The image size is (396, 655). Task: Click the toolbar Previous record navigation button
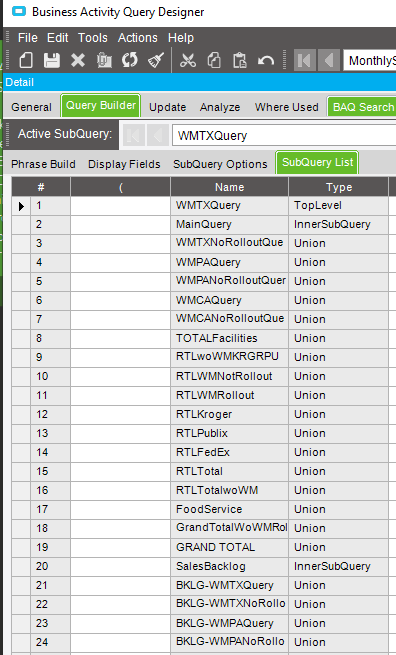coord(329,61)
